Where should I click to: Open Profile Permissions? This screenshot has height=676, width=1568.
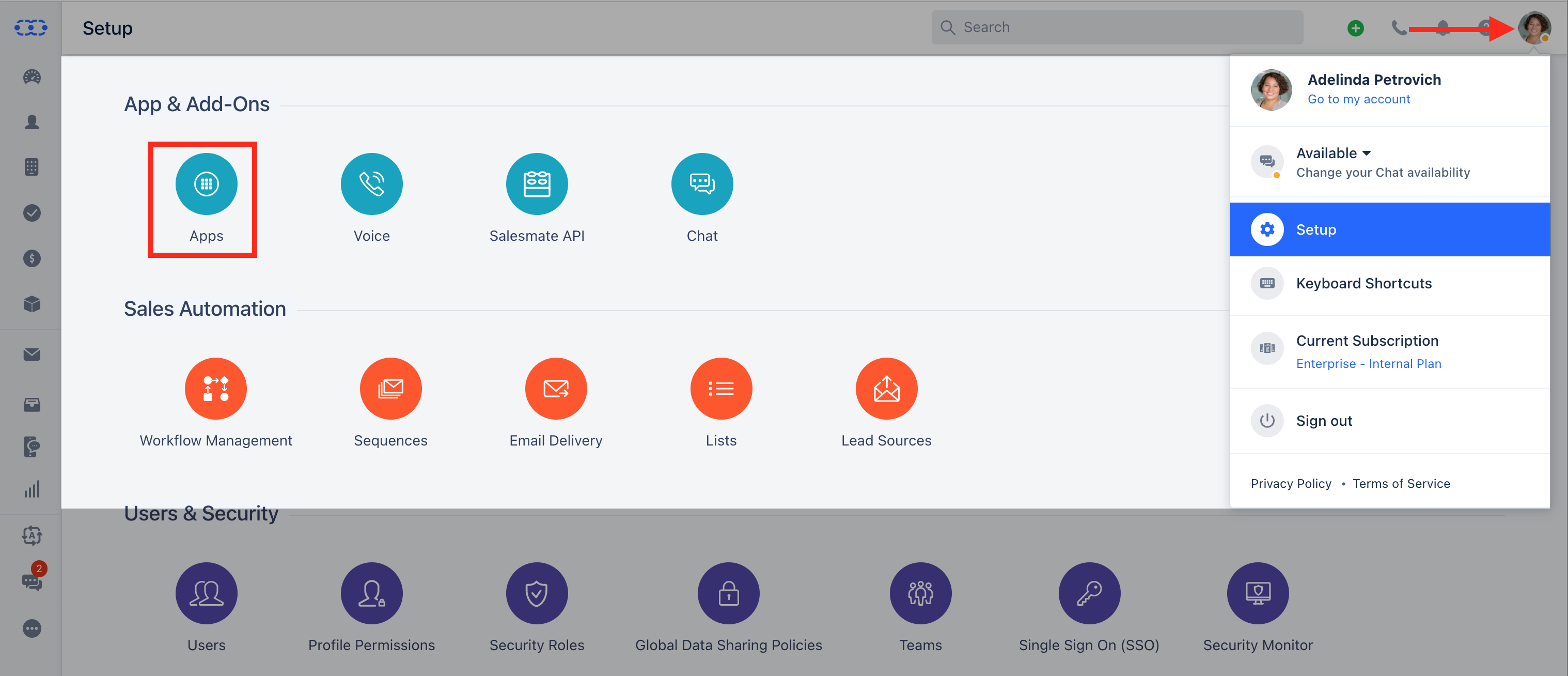371,593
